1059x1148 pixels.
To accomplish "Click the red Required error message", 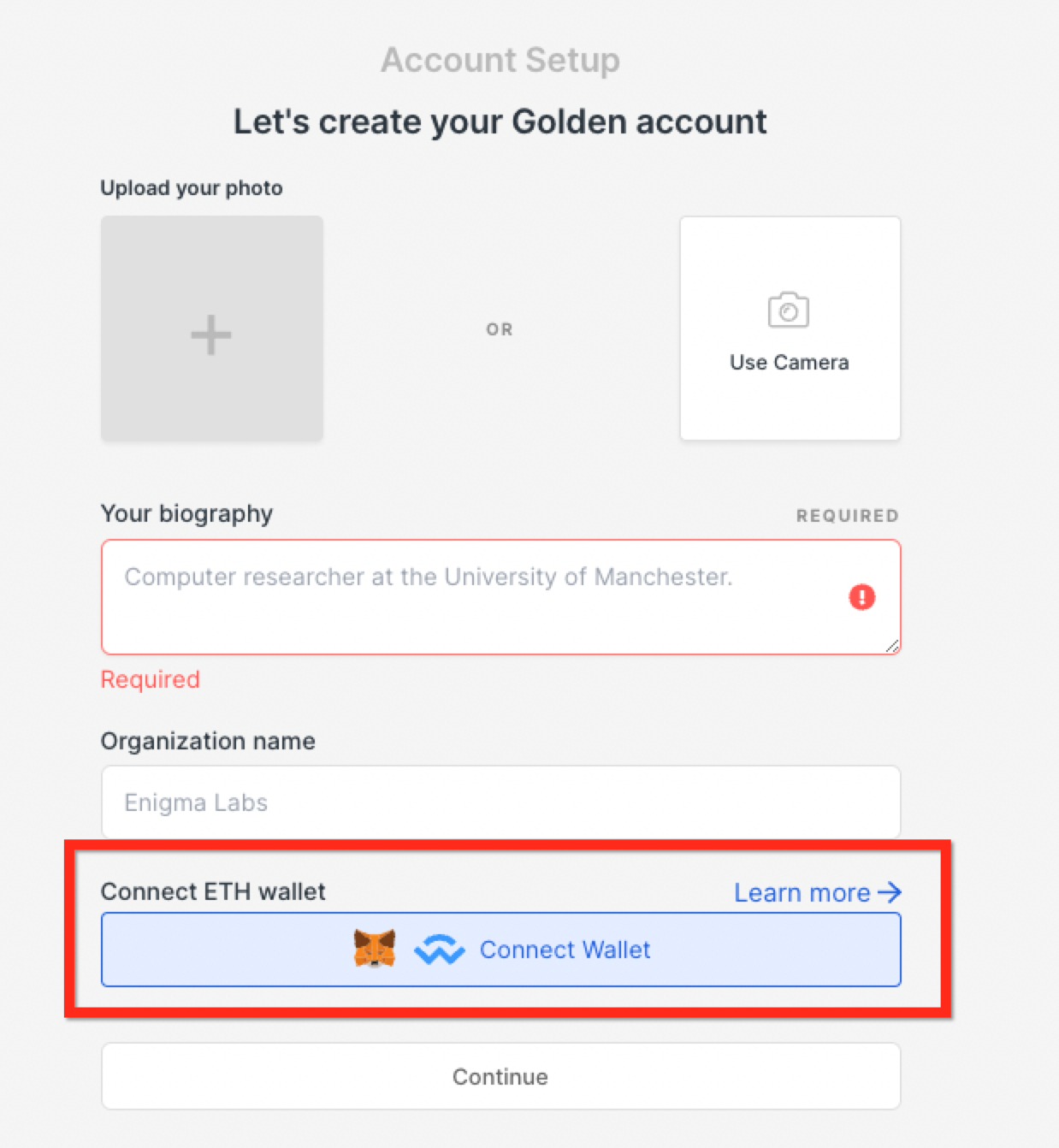I will 151,679.
